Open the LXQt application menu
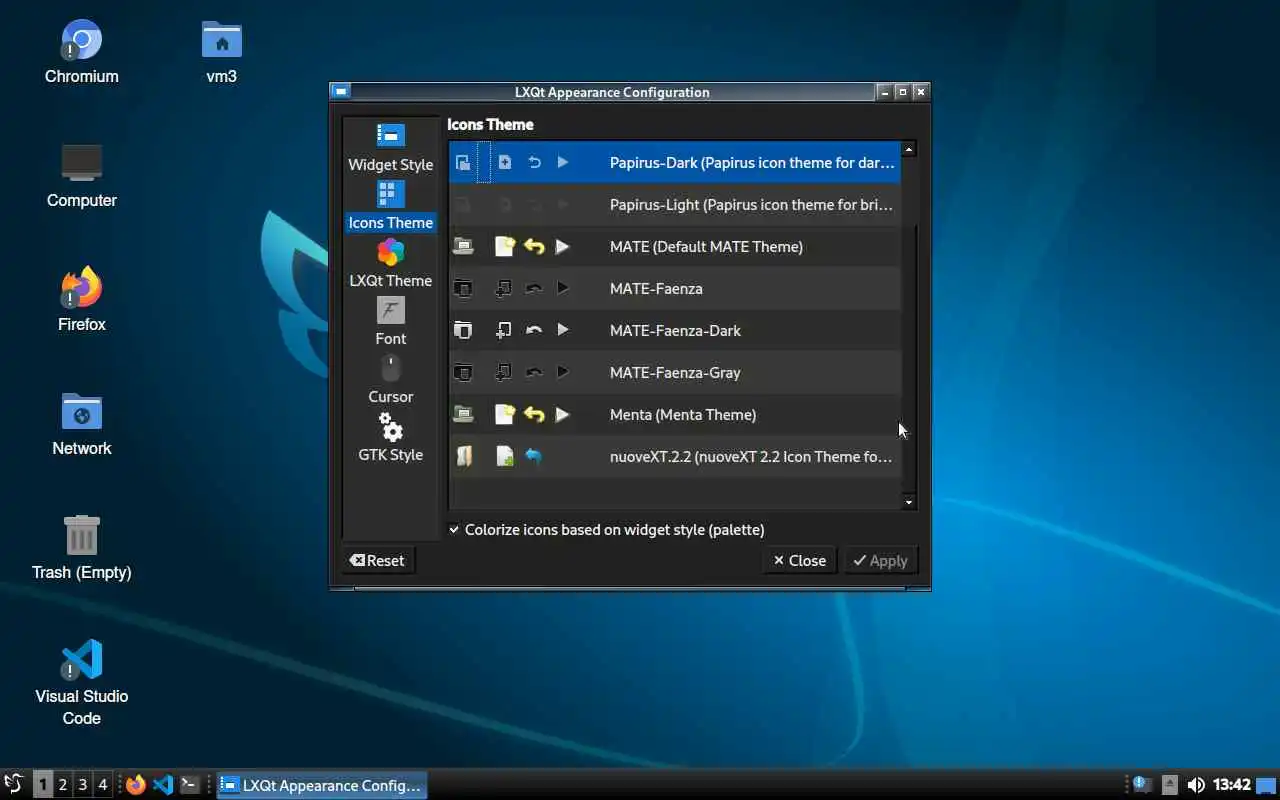The width and height of the screenshot is (1280, 800). (14, 784)
